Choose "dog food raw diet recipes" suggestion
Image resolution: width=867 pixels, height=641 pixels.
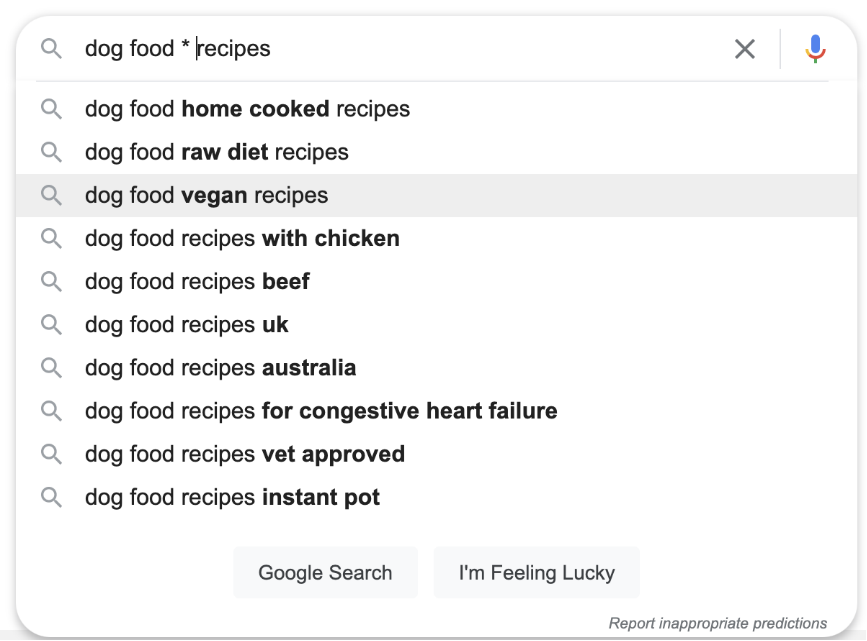[217, 153]
